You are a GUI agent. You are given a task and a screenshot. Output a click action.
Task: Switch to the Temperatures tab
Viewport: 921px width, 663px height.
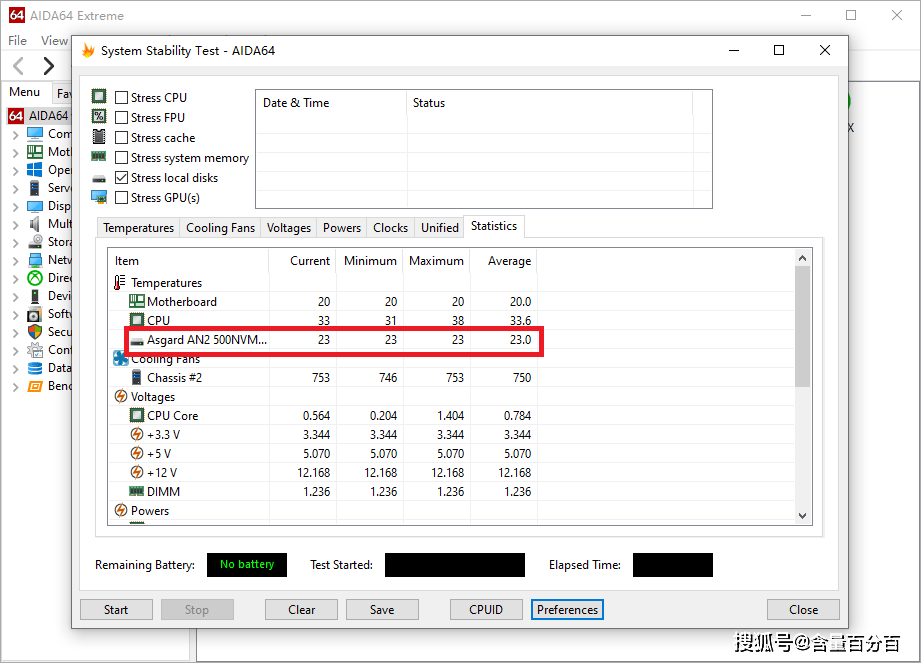138,228
